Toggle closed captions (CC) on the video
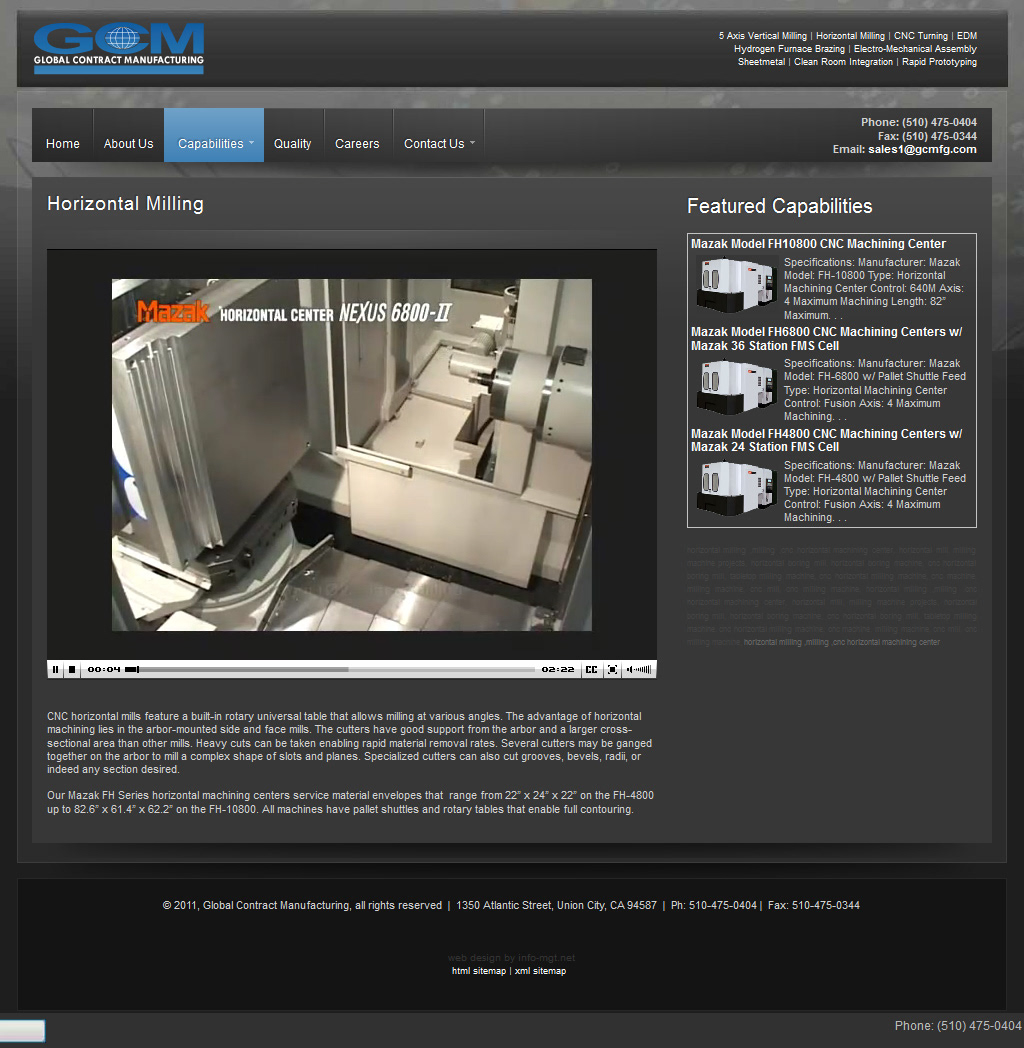The height and width of the screenshot is (1048, 1024). click(x=592, y=669)
